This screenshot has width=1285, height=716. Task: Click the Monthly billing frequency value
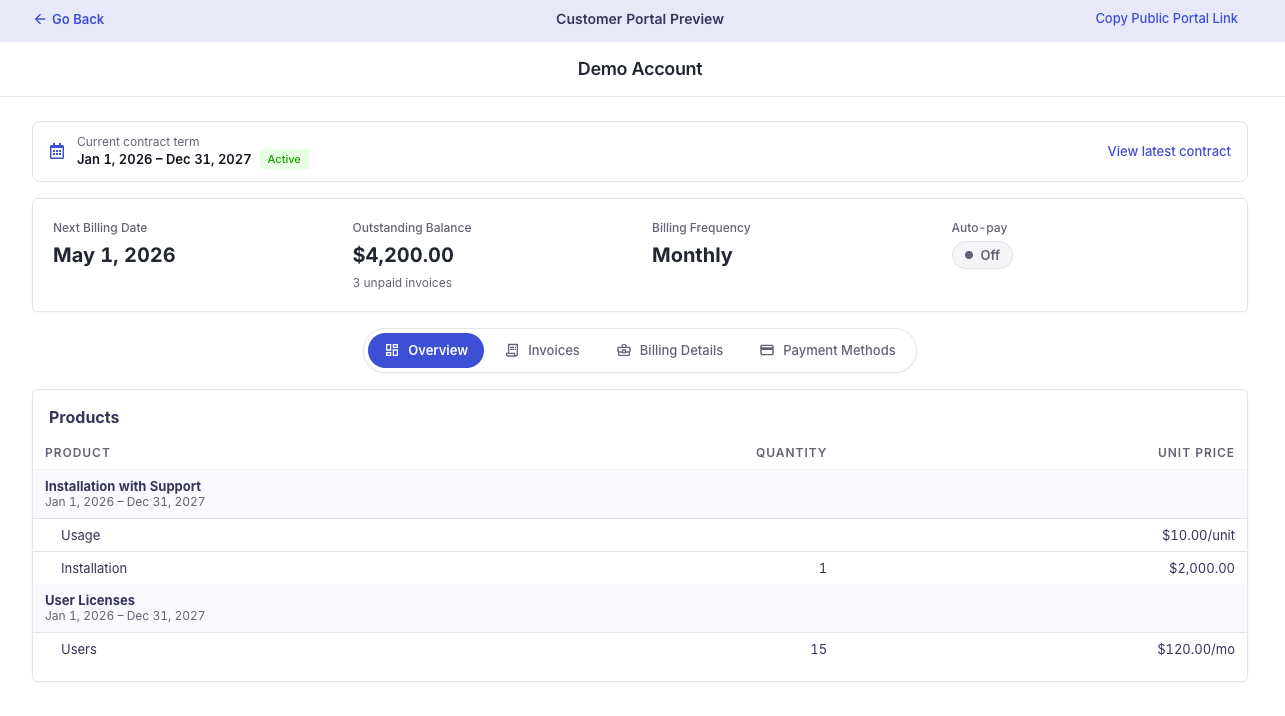pos(692,255)
